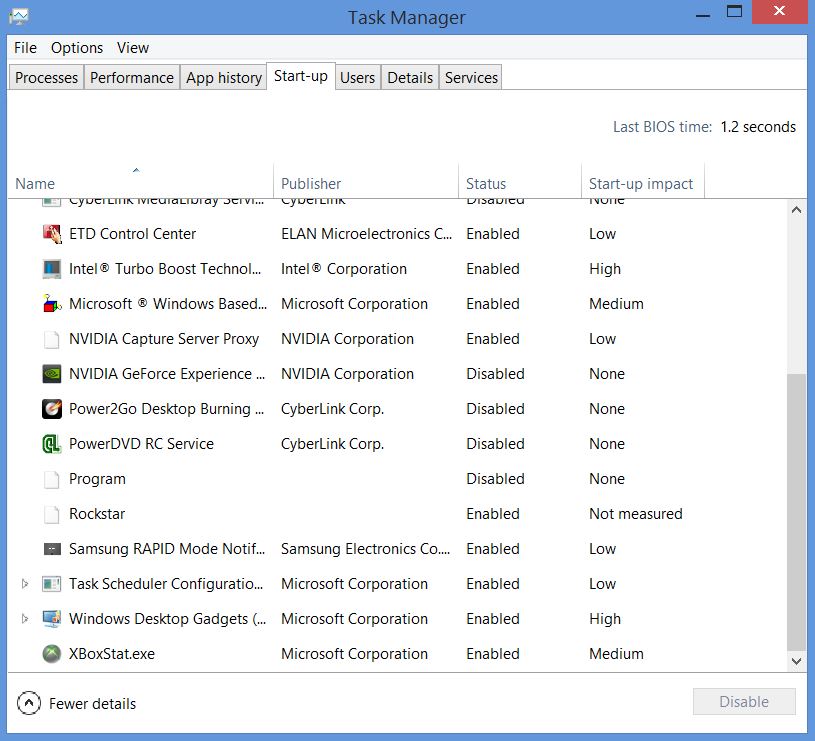Select the Intel Turbo Boost Technol... name
815x741 pixels.
click(165, 269)
